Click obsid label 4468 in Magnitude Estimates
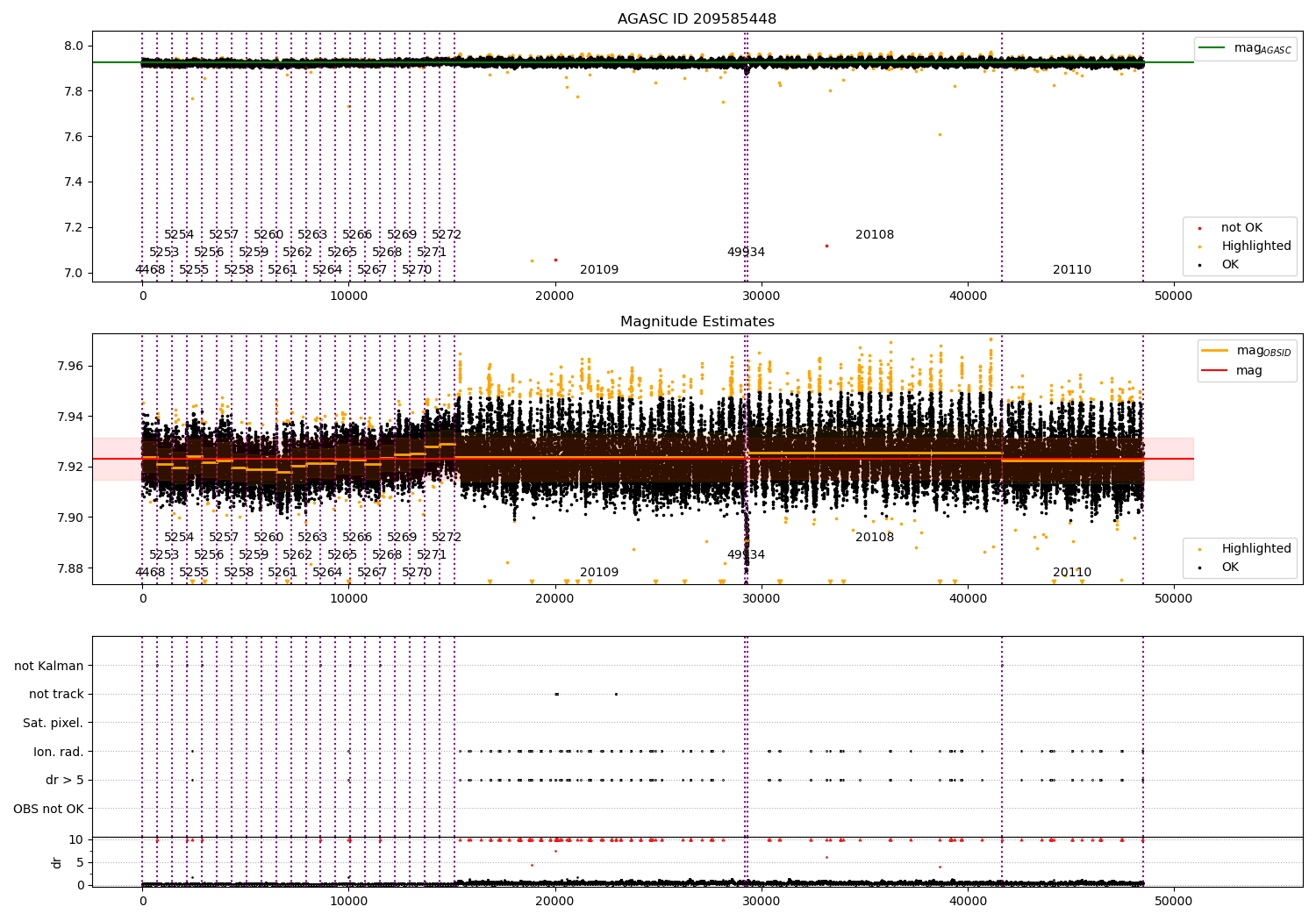Image resolution: width=1316 pixels, height=921 pixels. [x=150, y=572]
